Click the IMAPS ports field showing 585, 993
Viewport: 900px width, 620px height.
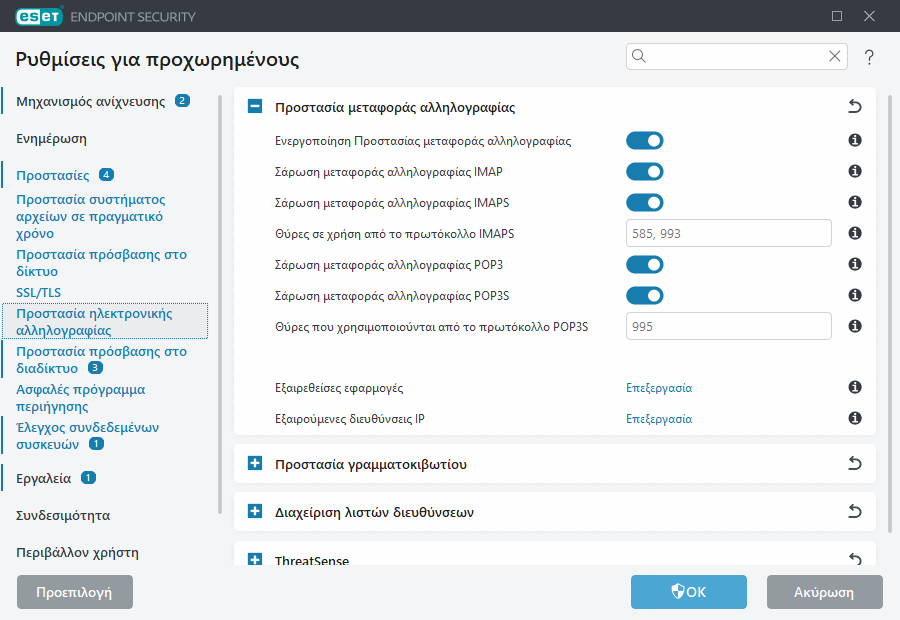coord(728,233)
